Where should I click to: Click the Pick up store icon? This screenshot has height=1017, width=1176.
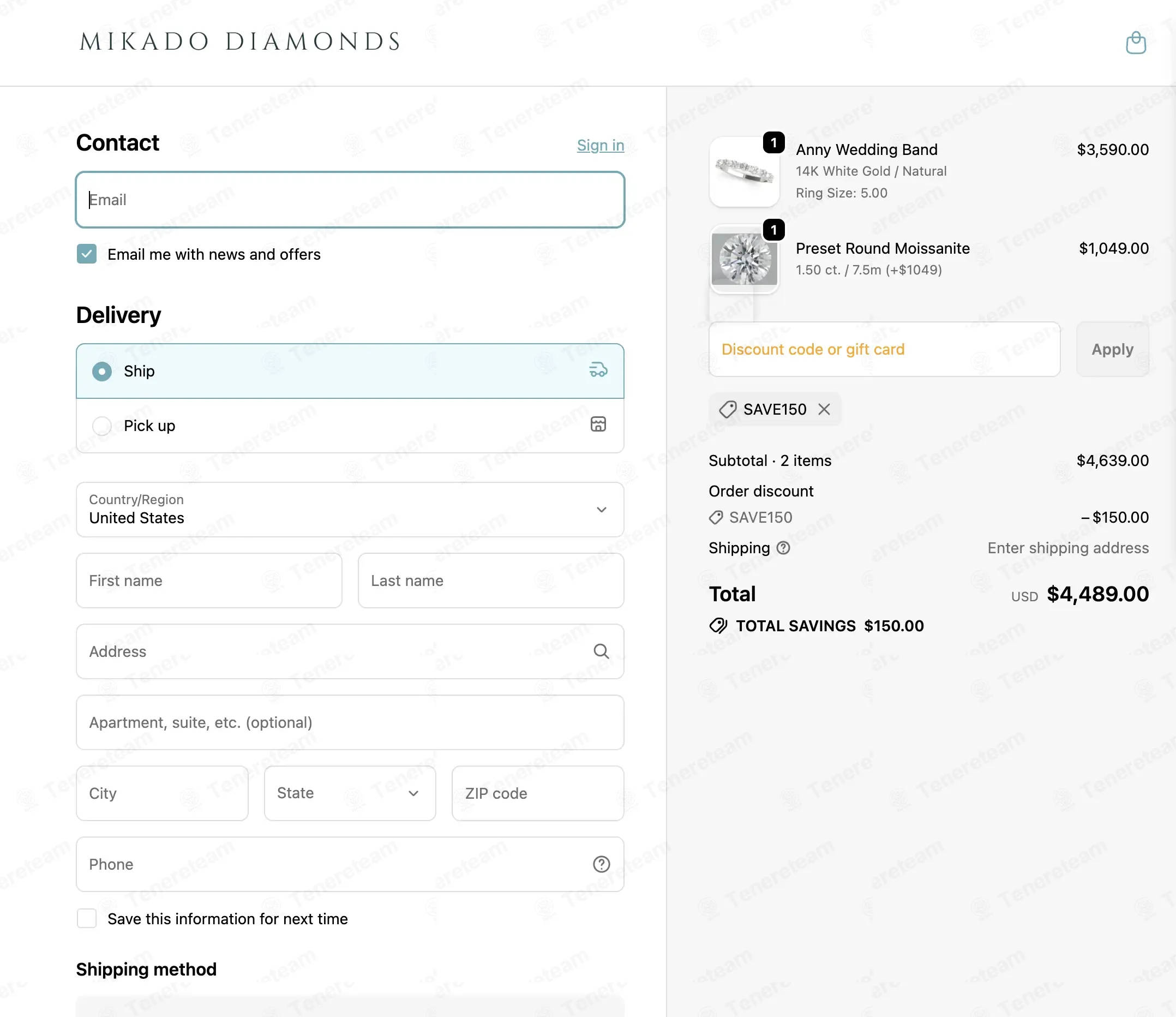click(598, 424)
